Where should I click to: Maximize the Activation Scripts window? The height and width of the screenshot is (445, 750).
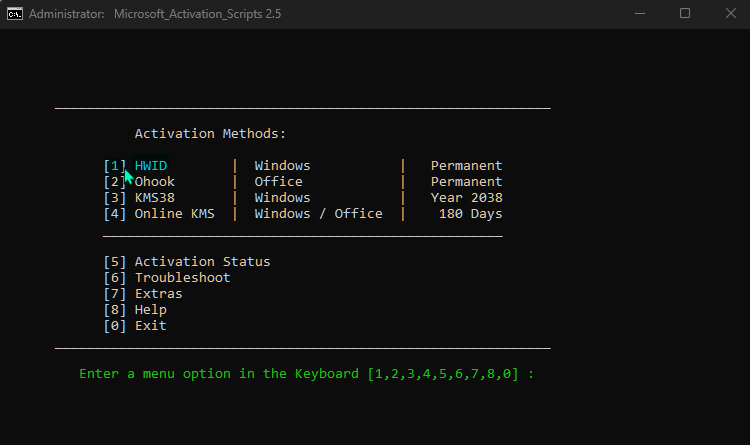pyautogui.click(x=685, y=13)
